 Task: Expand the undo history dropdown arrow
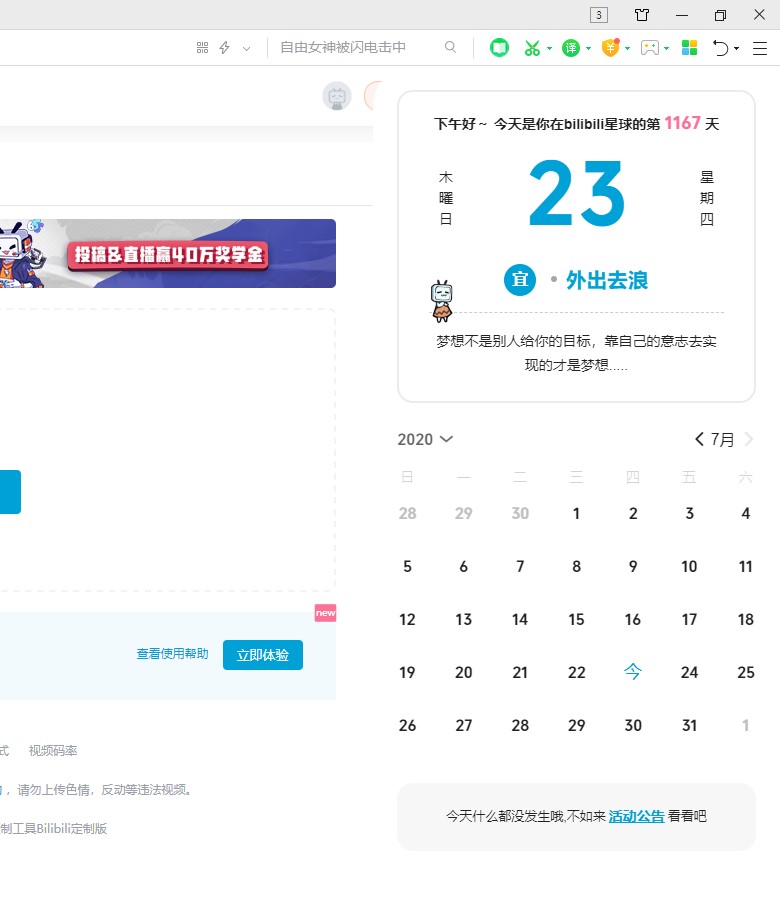point(737,48)
